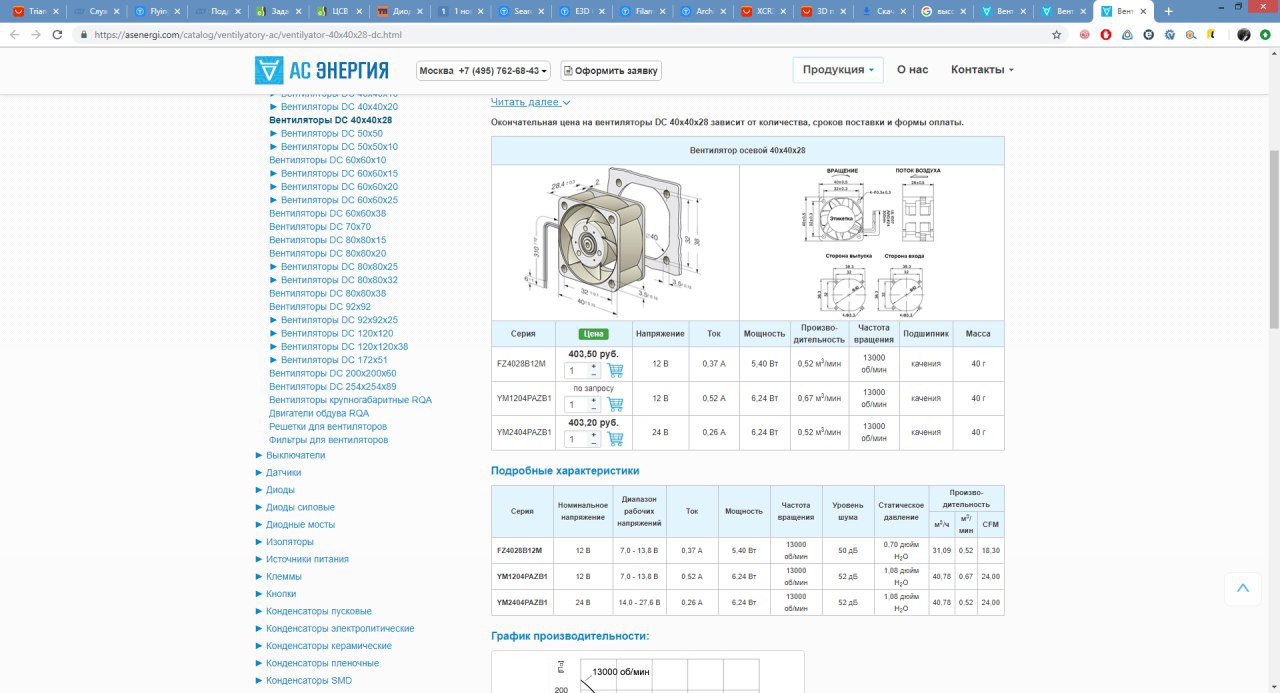Open Двигатели обдува RQA link
The height and width of the screenshot is (693, 1280).
coord(318,413)
